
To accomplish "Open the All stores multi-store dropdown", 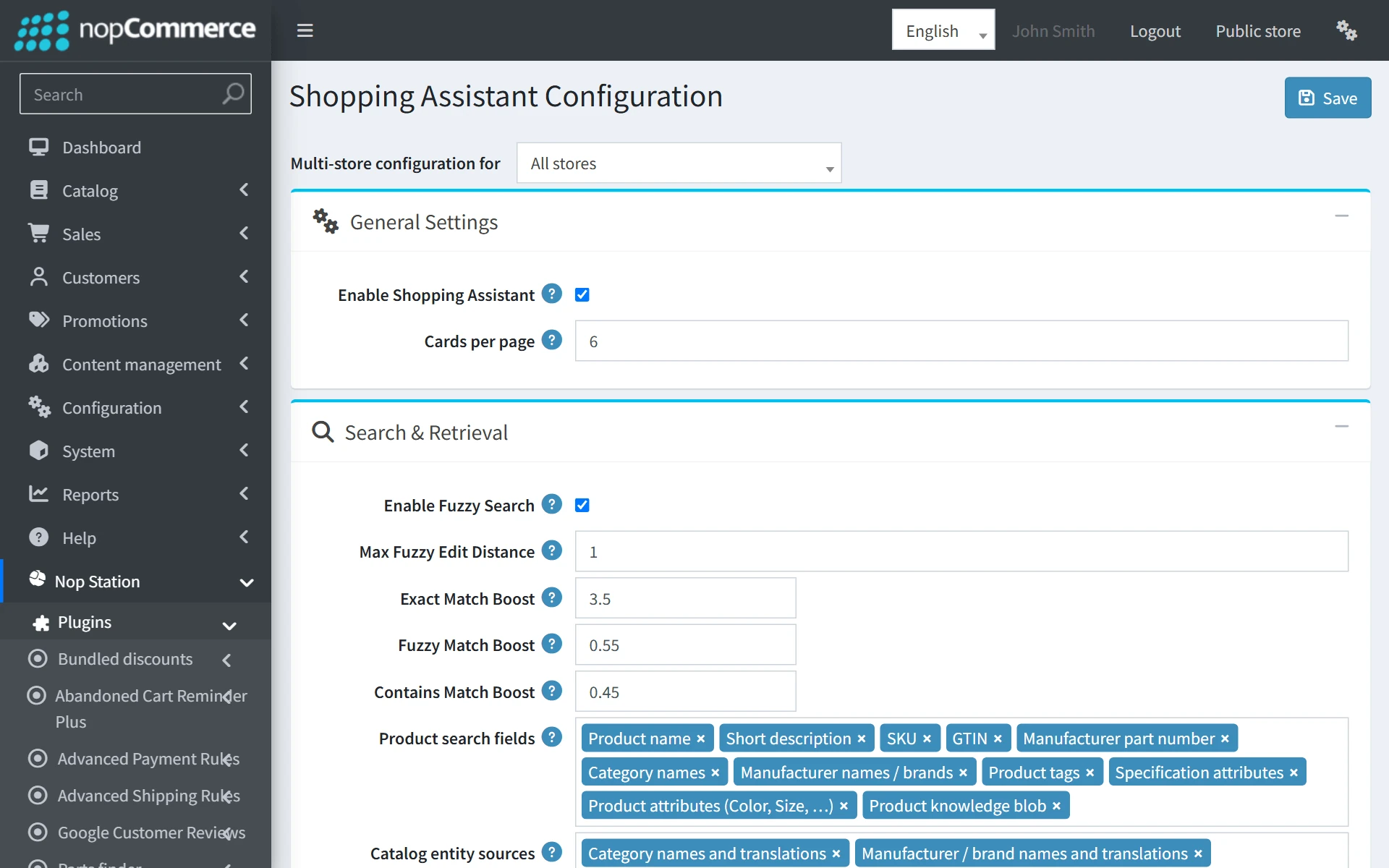I will pyautogui.click(x=679, y=163).
